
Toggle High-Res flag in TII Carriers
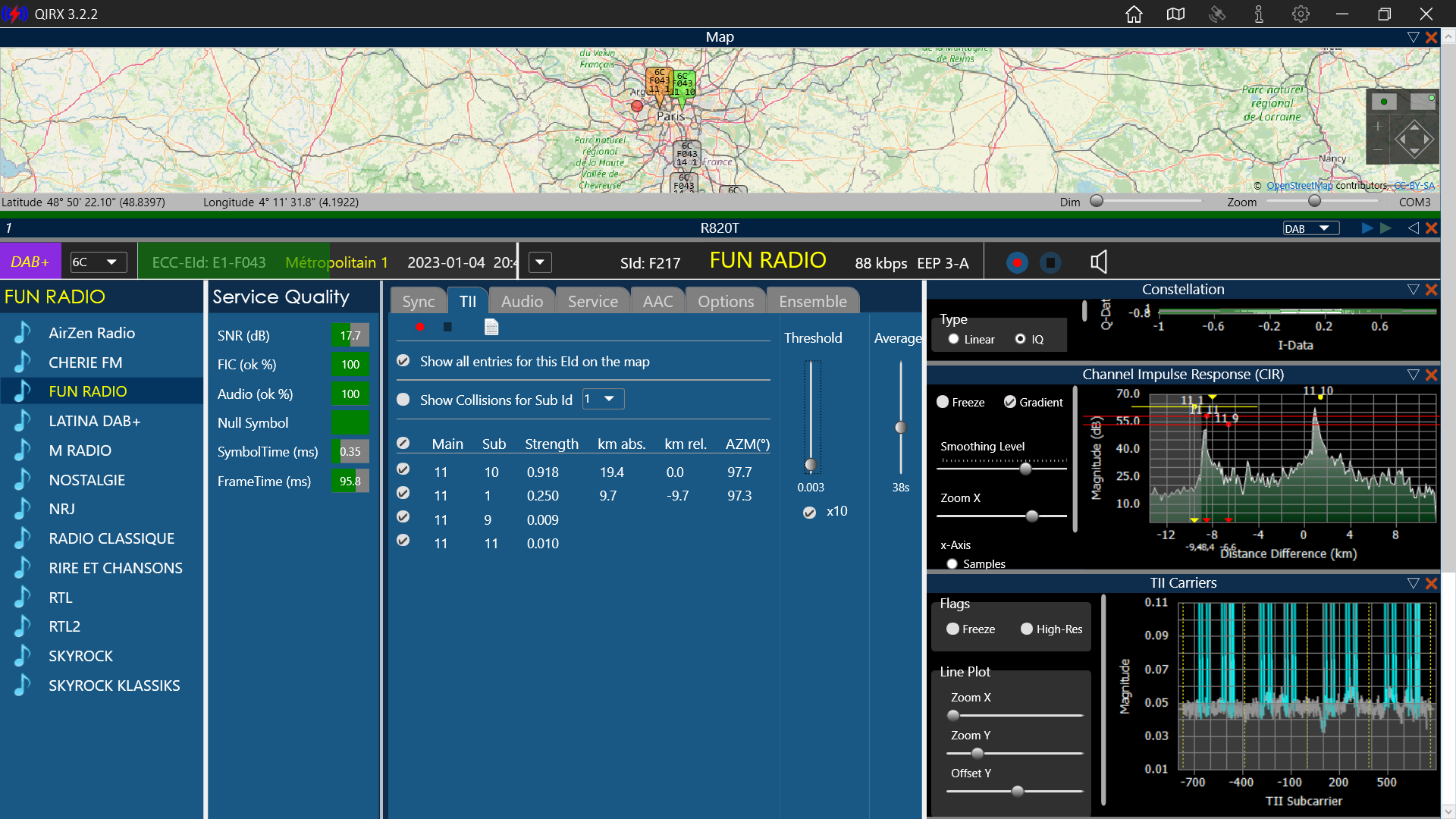pos(1027,629)
